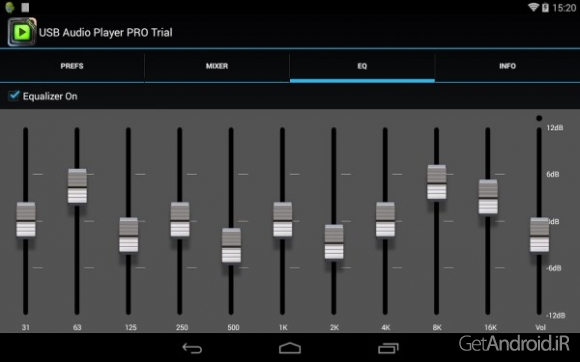This screenshot has height=362, width=580.
Task: Switch to the MIXER tab
Action: pyautogui.click(x=217, y=66)
